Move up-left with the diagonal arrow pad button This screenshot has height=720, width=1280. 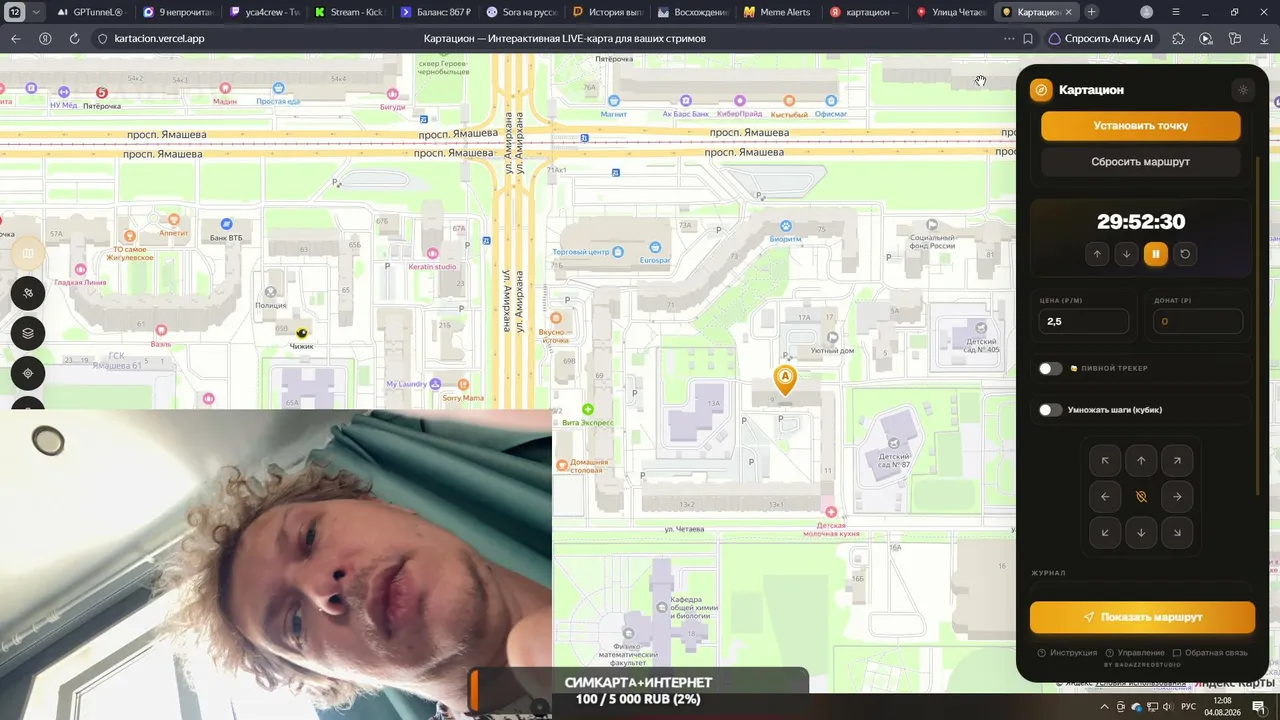pos(1105,461)
